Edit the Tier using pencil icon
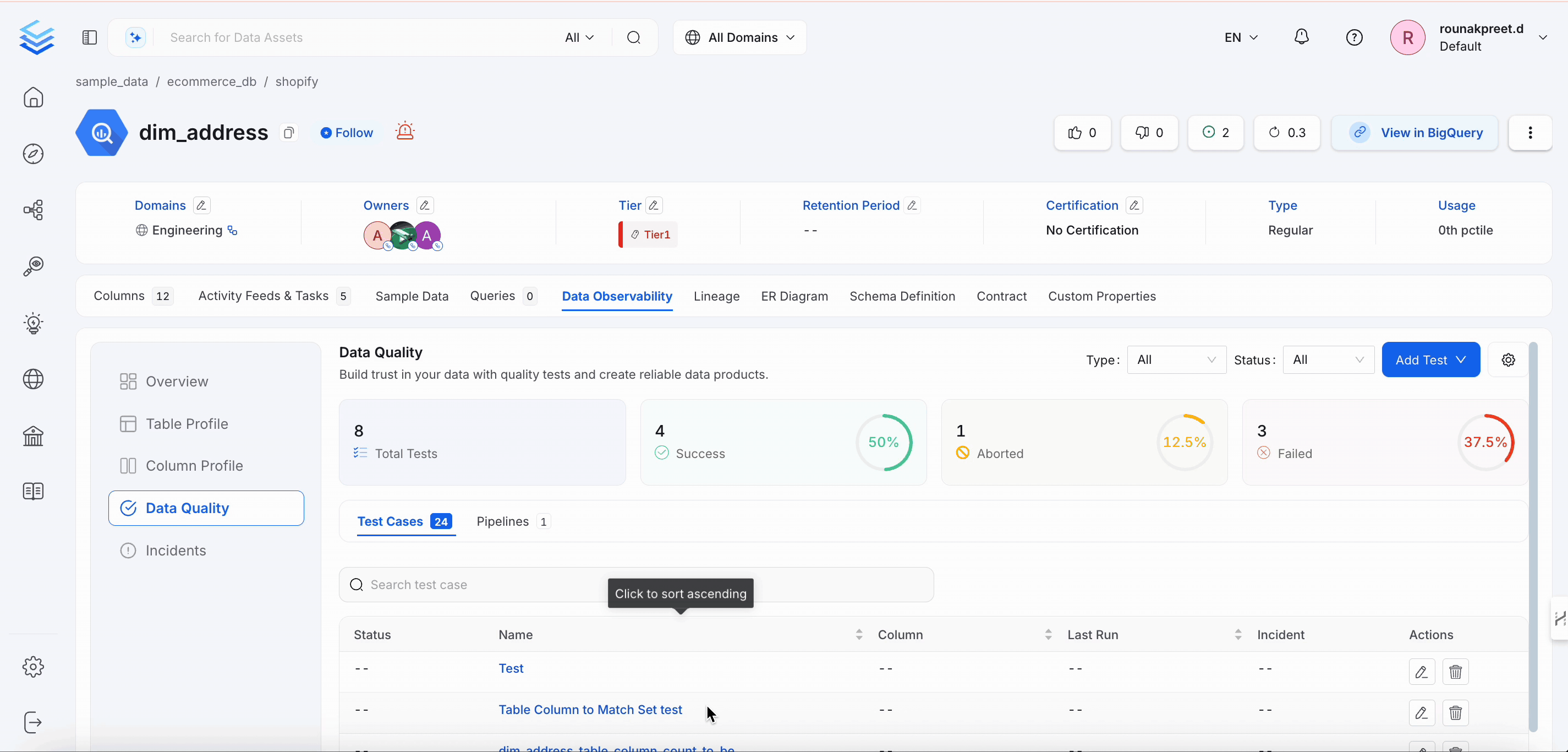Image resolution: width=1568 pixels, height=752 pixels. [x=654, y=205]
